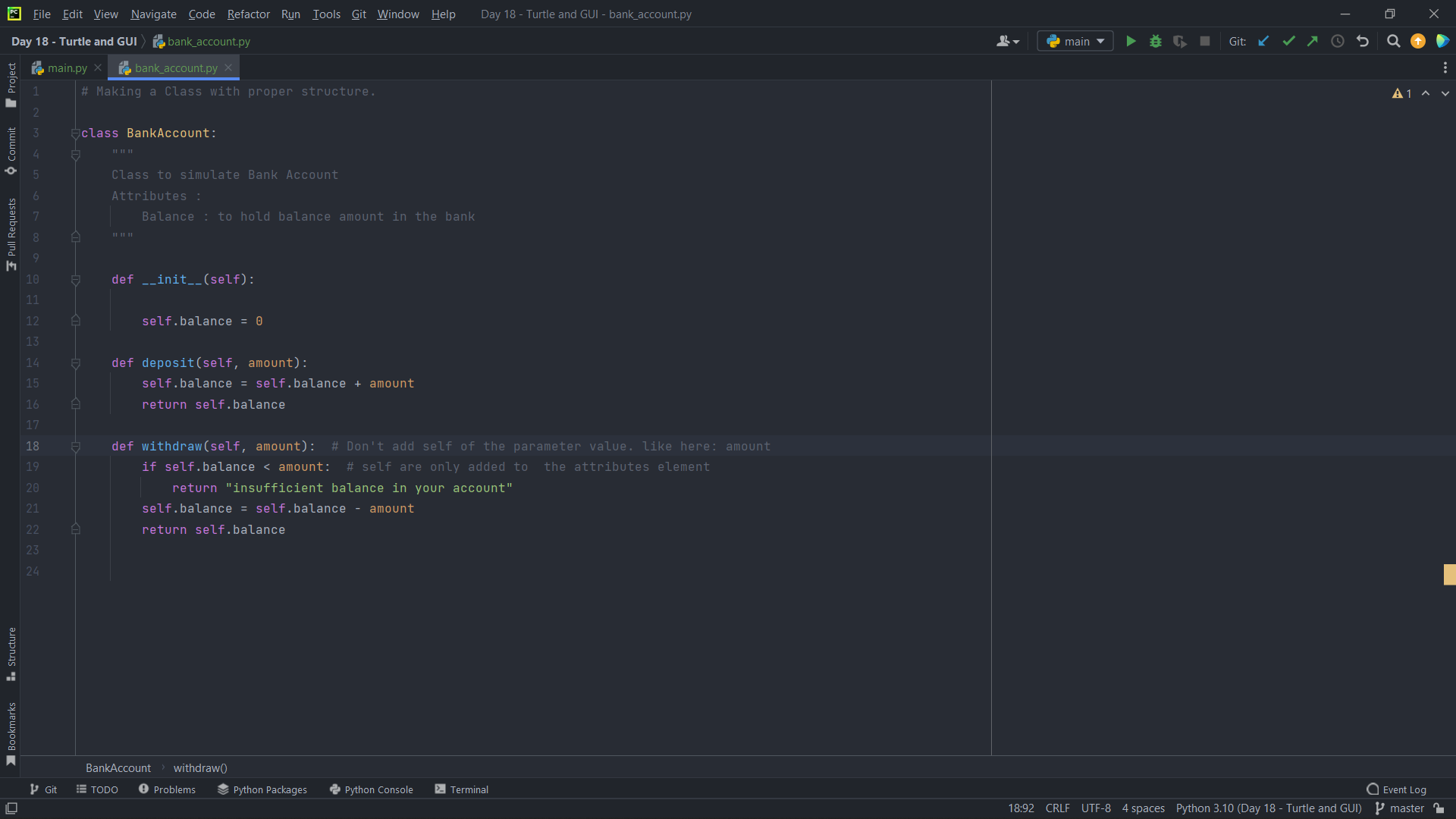Open the File menu
The image size is (1456, 819).
click(x=42, y=14)
